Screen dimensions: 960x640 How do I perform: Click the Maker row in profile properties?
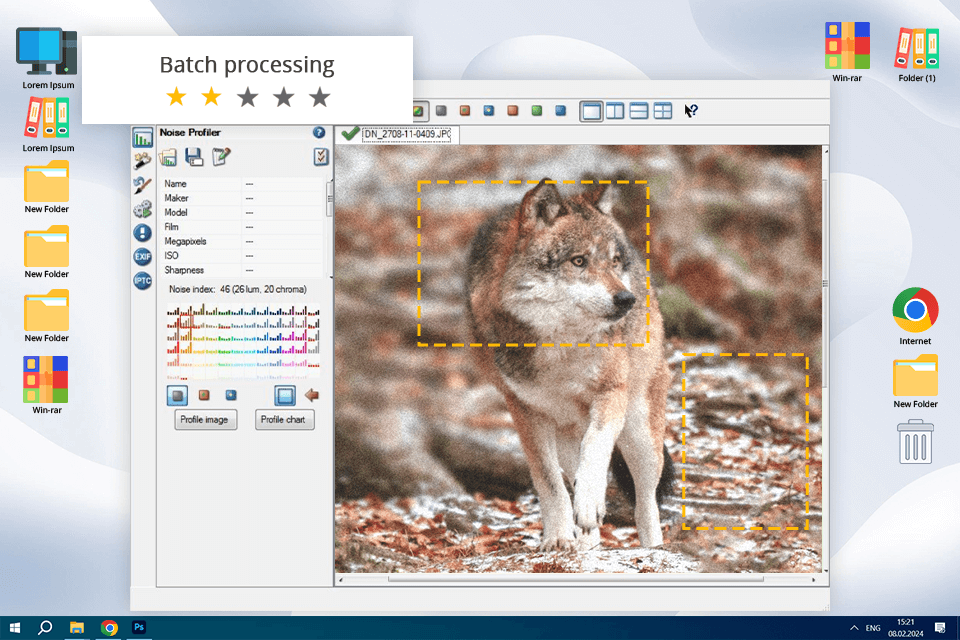click(x=242, y=198)
